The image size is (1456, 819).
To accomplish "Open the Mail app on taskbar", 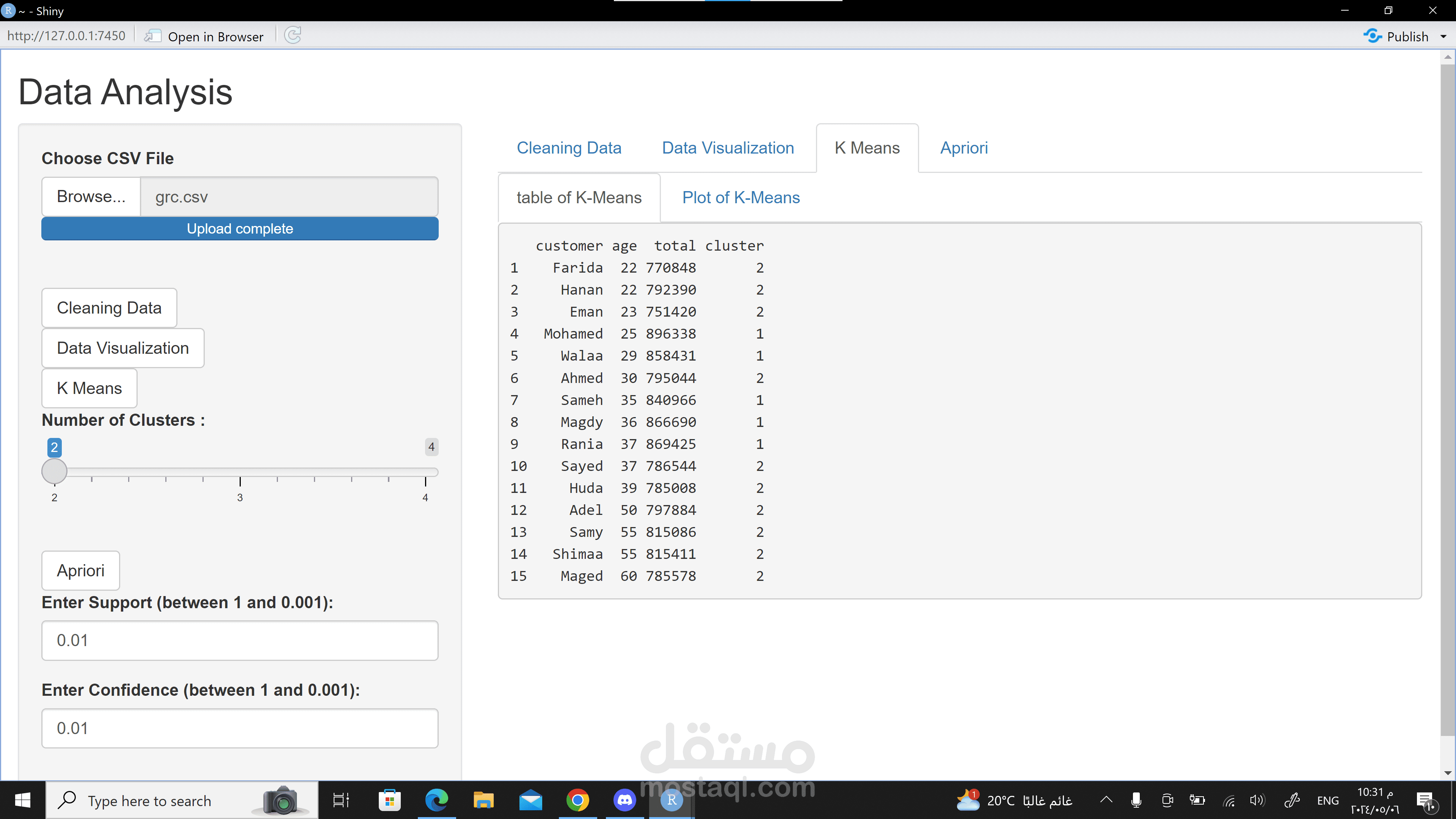I will tap(530, 800).
